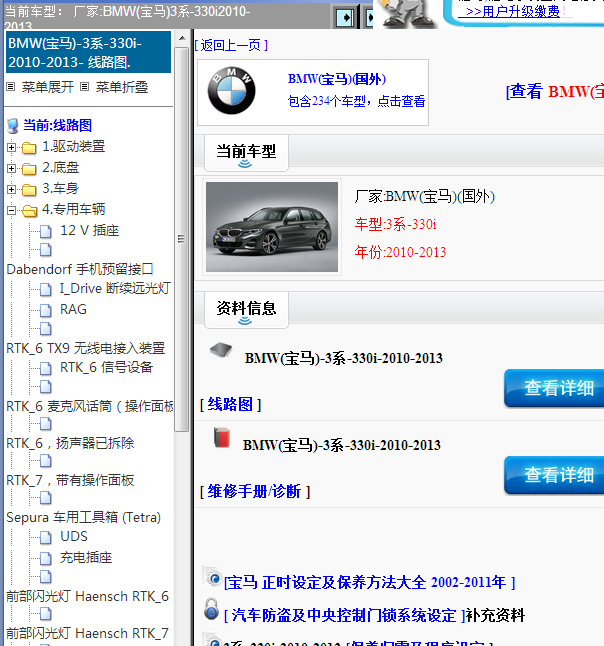The image size is (604, 646).
Task: Click the 3.车身 folder icon
Action: coord(29,190)
